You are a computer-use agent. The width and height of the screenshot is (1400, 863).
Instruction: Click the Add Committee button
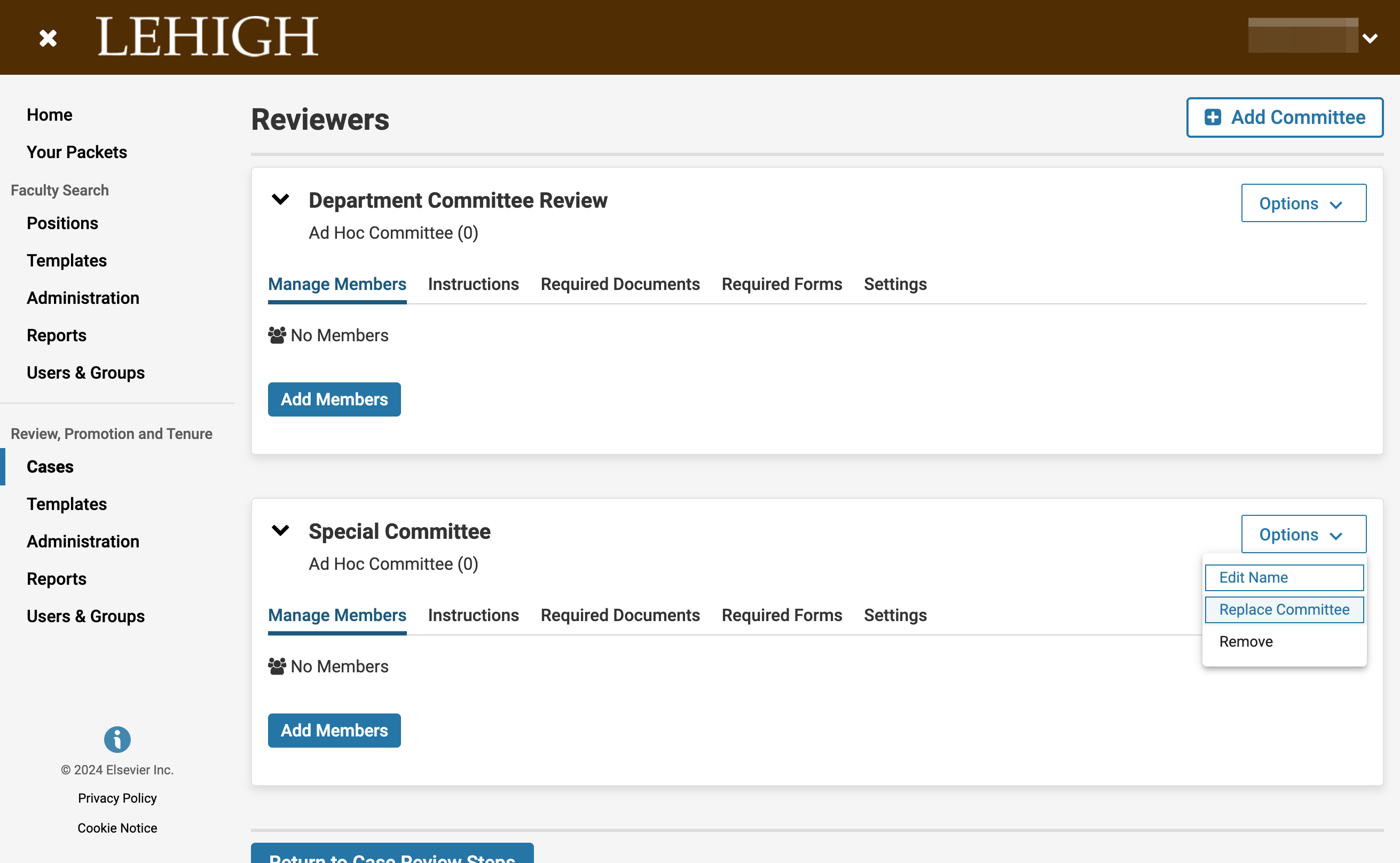click(x=1284, y=117)
